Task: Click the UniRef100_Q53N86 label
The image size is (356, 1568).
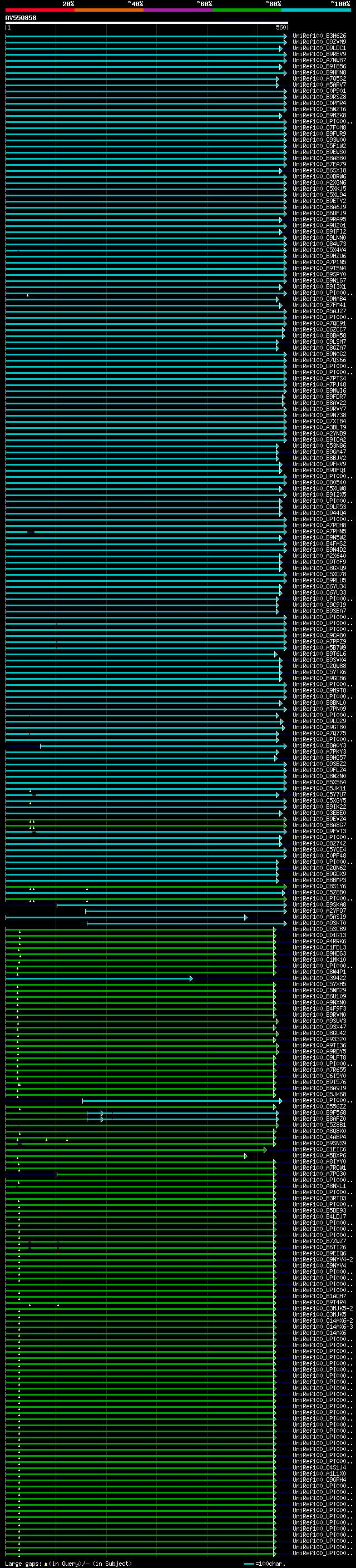Action: (319, 446)
